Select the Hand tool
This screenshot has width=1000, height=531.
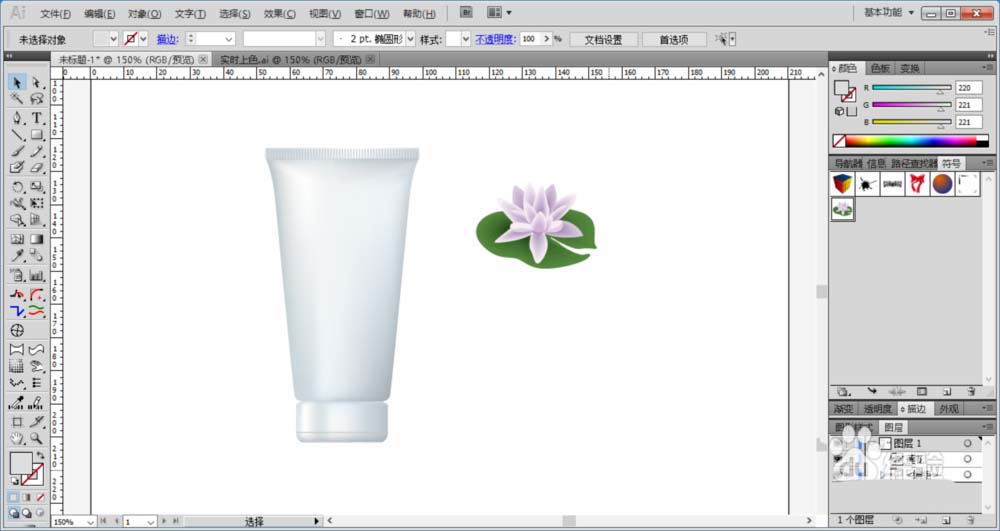tap(17, 439)
